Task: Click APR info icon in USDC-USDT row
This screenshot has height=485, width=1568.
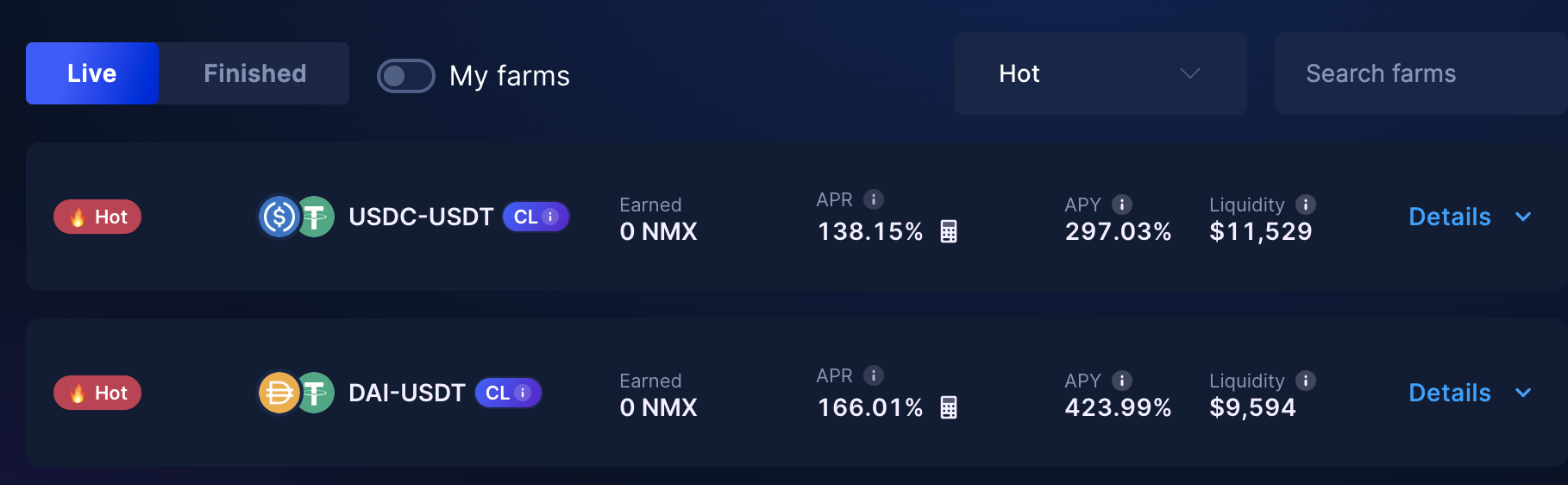Action: coord(874,199)
